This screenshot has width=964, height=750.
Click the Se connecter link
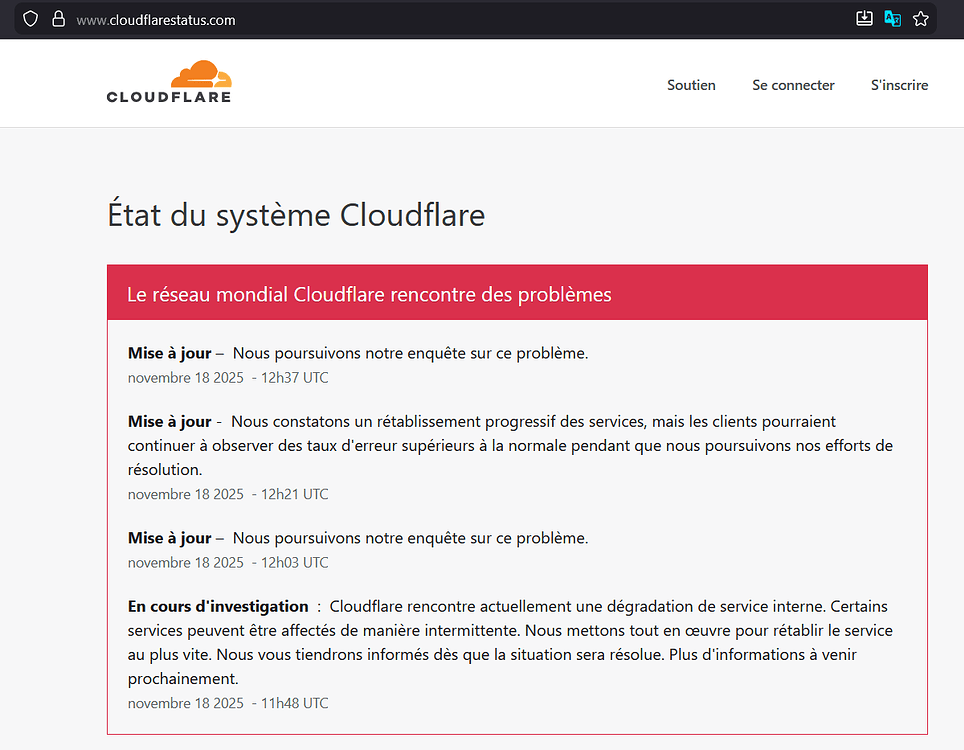point(793,85)
